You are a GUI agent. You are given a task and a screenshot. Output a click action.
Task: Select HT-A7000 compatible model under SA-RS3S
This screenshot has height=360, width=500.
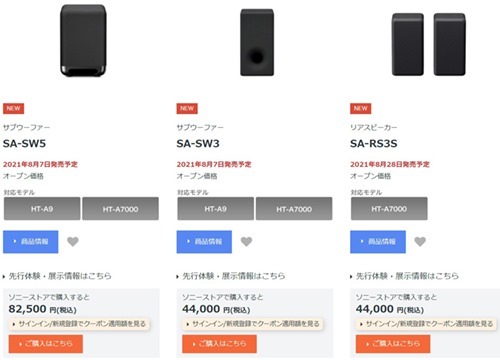click(x=389, y=209)
